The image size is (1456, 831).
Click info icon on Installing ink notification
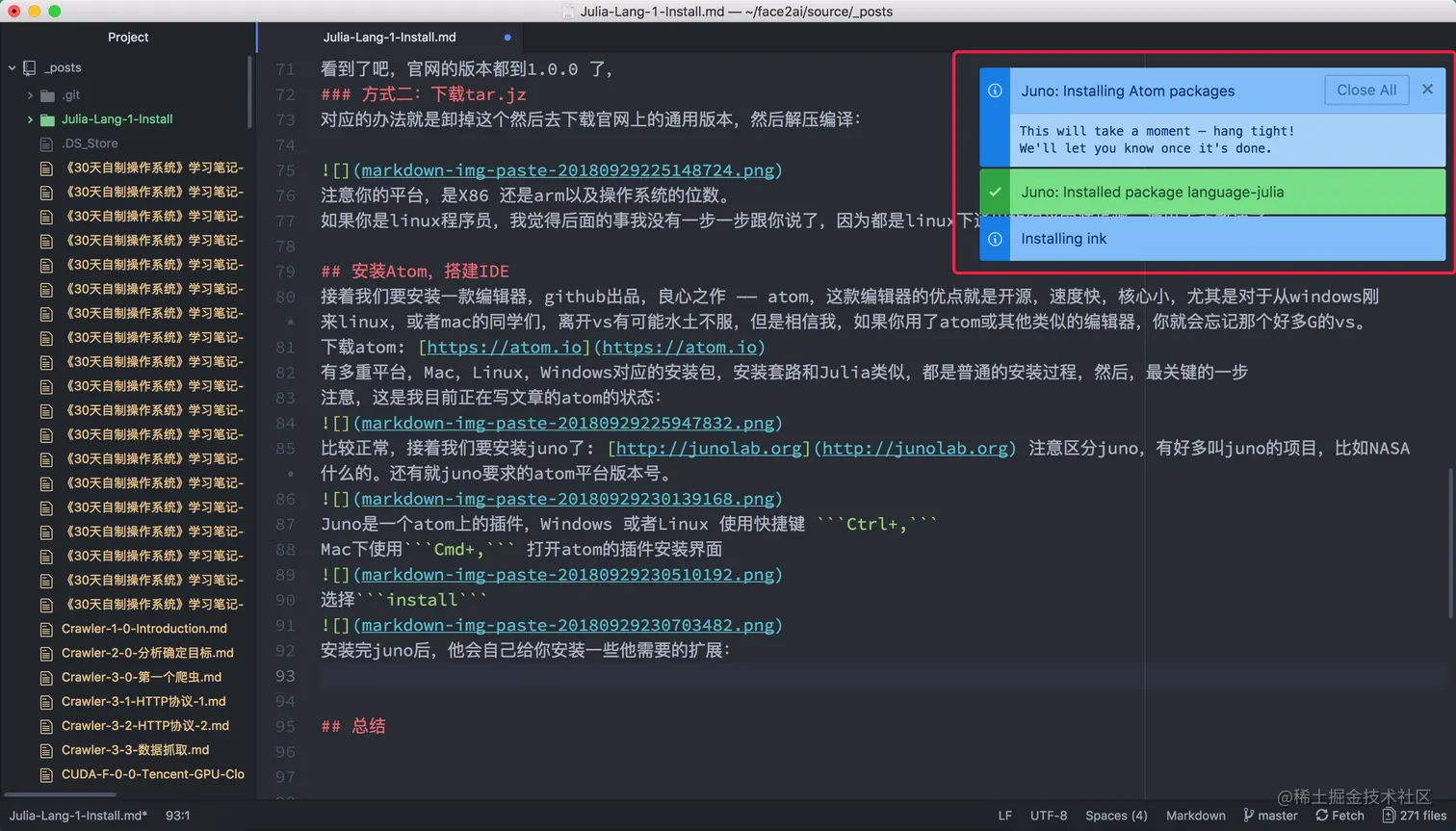pos(995,239)
